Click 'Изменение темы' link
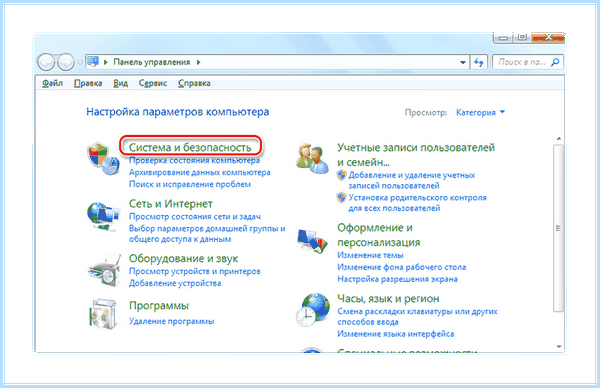The image size is (600, 388). [x=370, y=255]
